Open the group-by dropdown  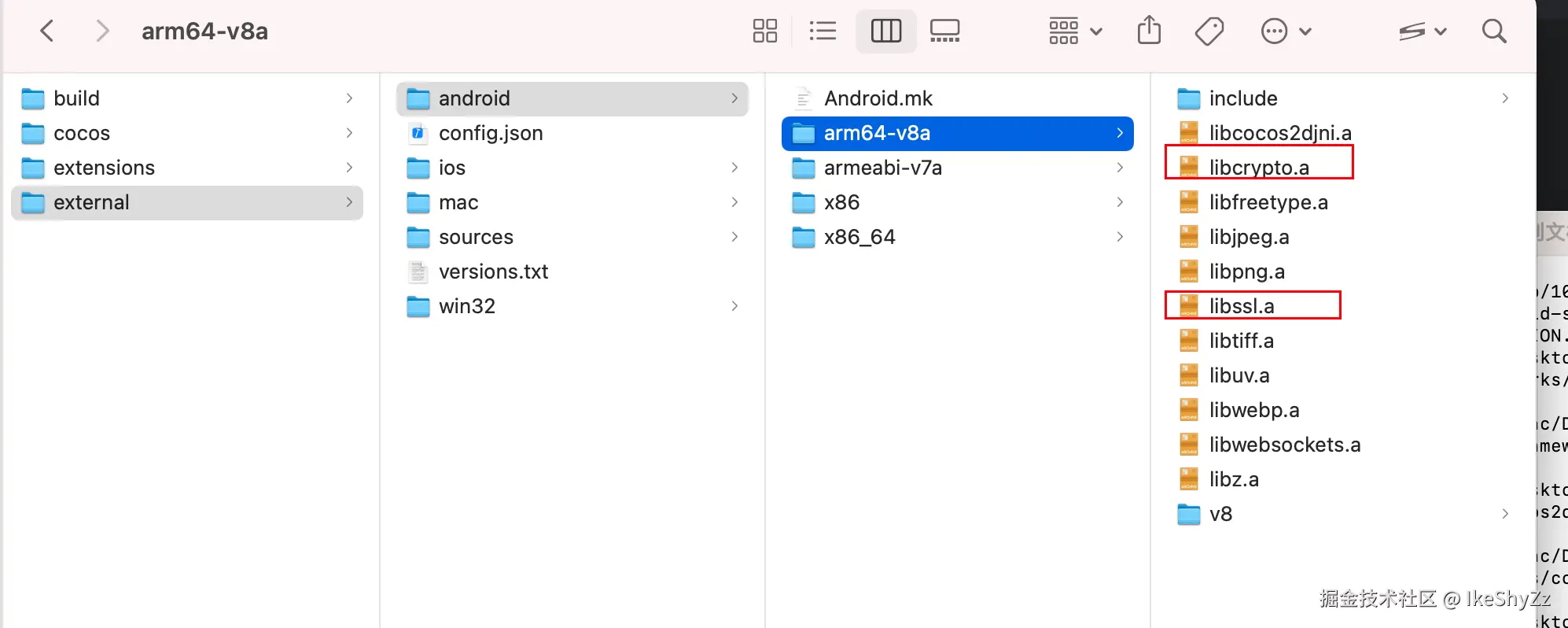tap(1075, 31)
